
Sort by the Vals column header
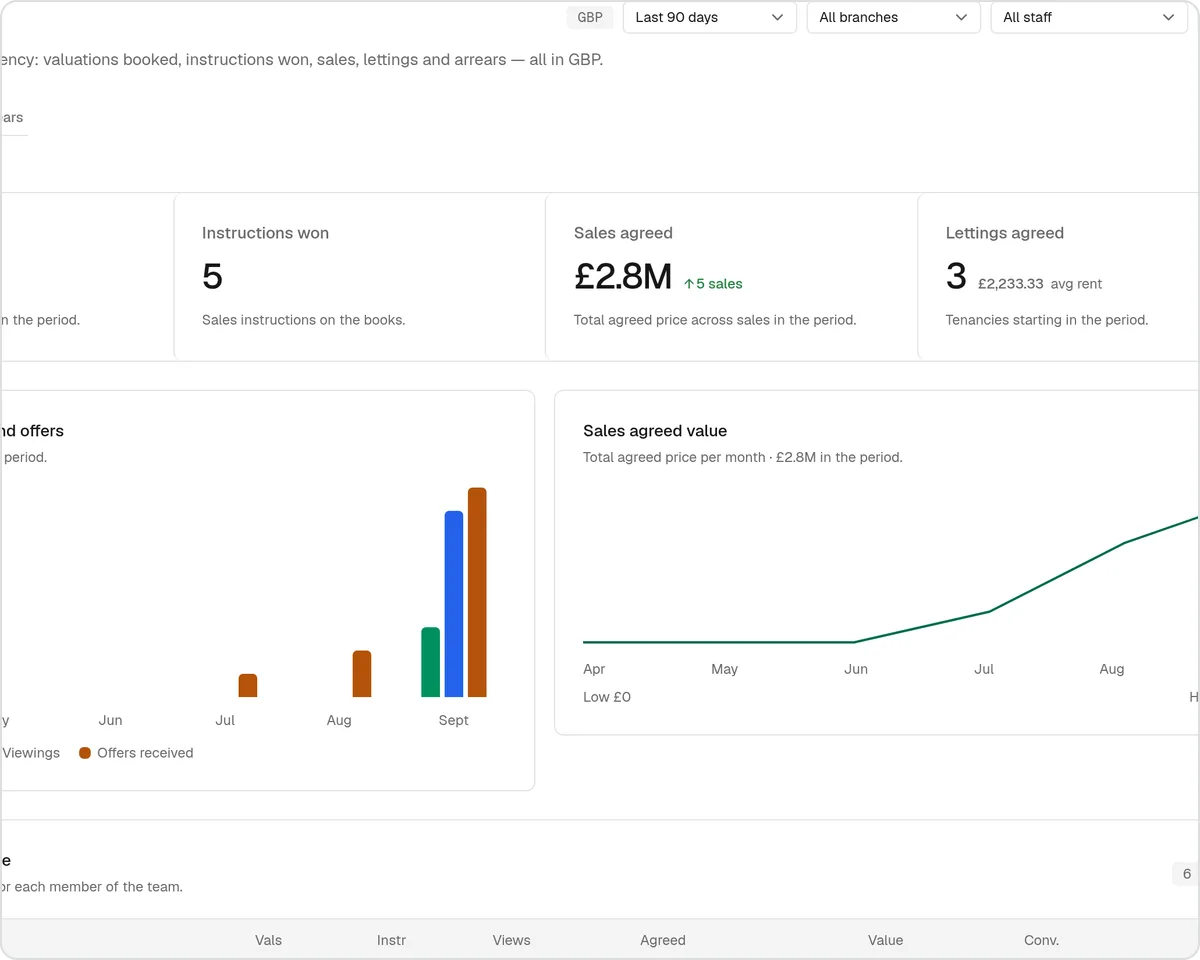268,940
